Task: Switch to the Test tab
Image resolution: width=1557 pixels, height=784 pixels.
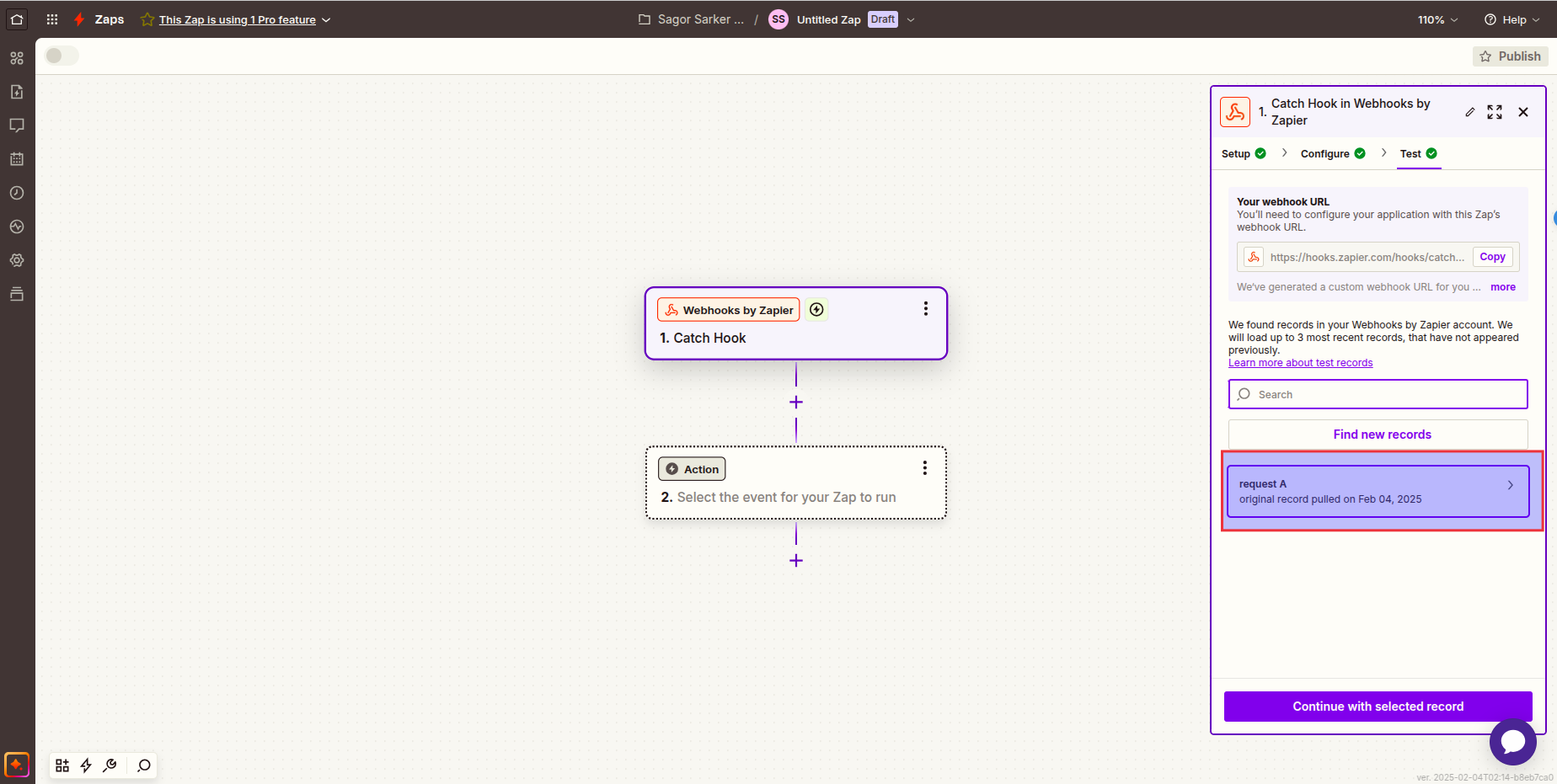Action: tap(1419, 153)
